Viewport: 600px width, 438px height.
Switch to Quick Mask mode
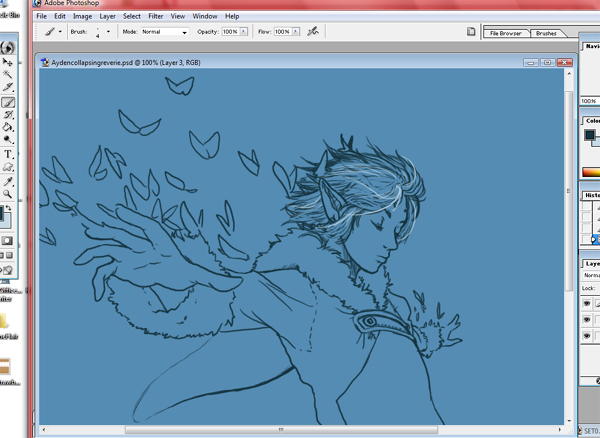point(7,241)
